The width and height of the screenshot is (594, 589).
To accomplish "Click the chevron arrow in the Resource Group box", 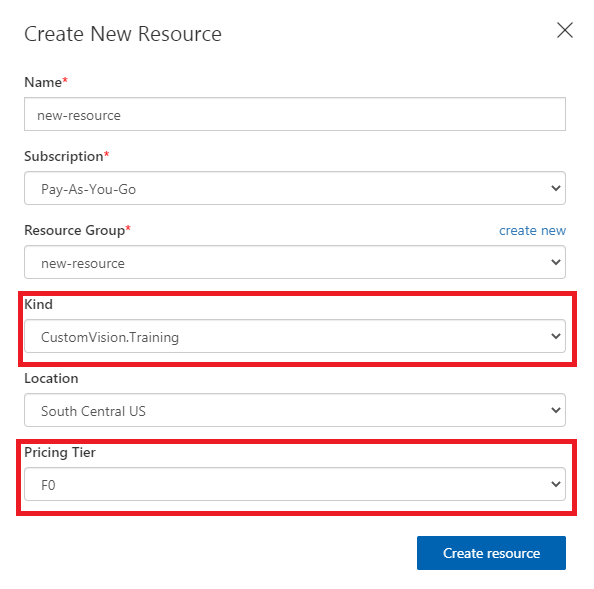I will [x=556, y=262].
